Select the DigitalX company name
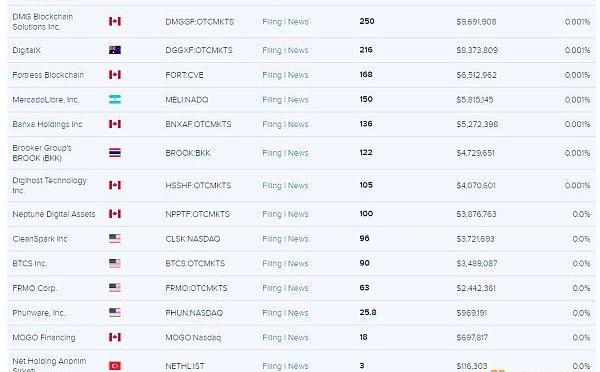 pos(26,50)
